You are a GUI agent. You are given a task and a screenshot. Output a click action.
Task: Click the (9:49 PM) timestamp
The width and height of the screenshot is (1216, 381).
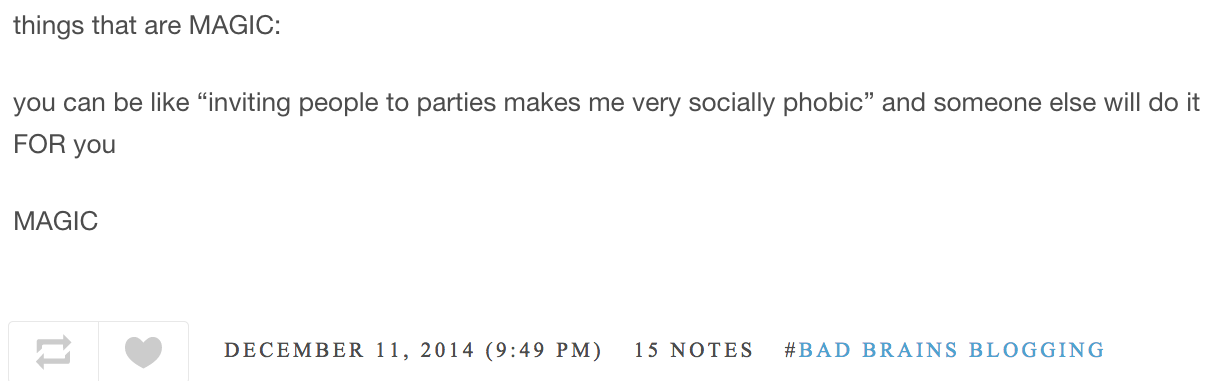pyautogui.click(x=543, y=350)
